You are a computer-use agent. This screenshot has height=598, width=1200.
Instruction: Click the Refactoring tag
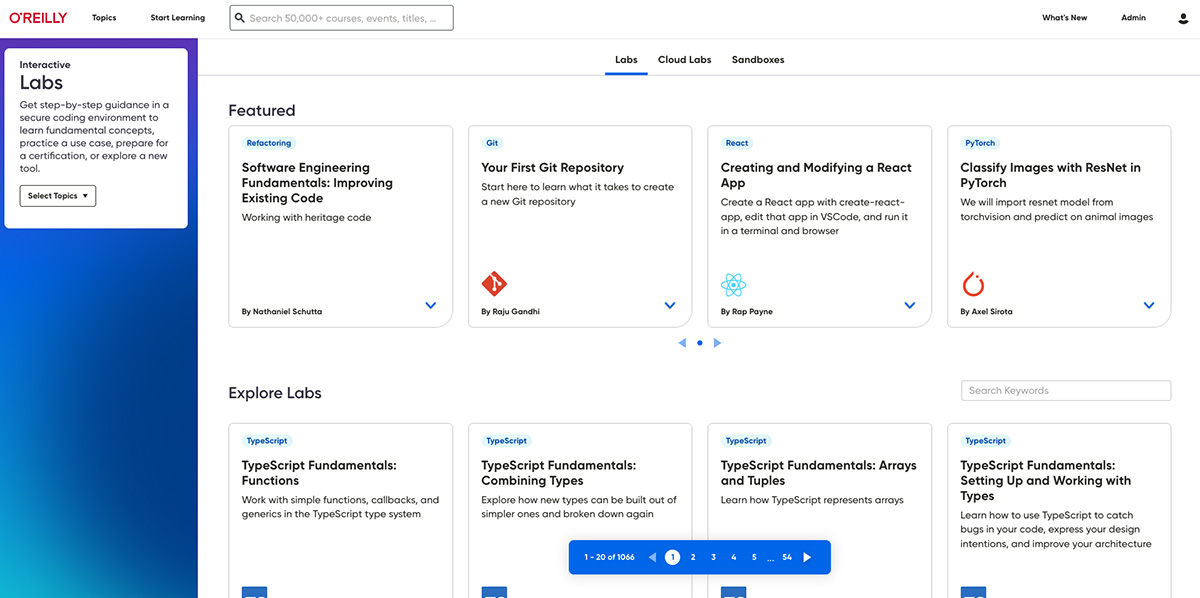269,143
